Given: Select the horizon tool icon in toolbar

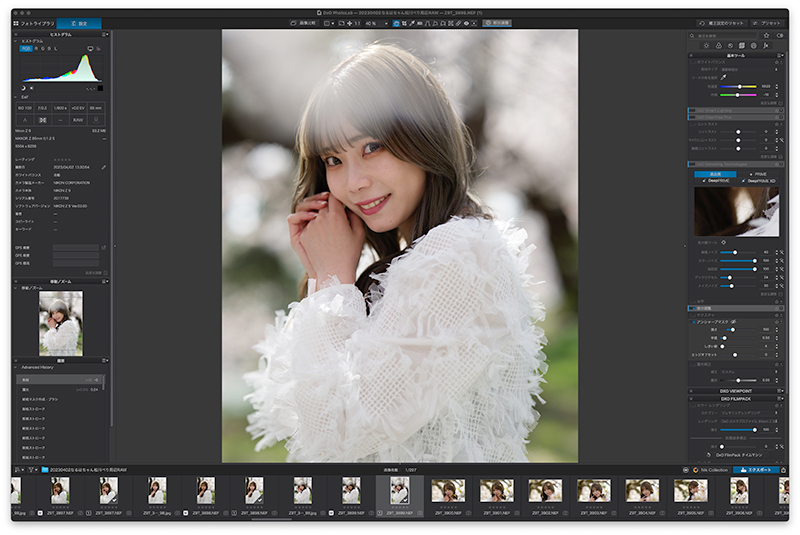Looking at the screenshot, I should pyautogui.click(x=419, y=23).
